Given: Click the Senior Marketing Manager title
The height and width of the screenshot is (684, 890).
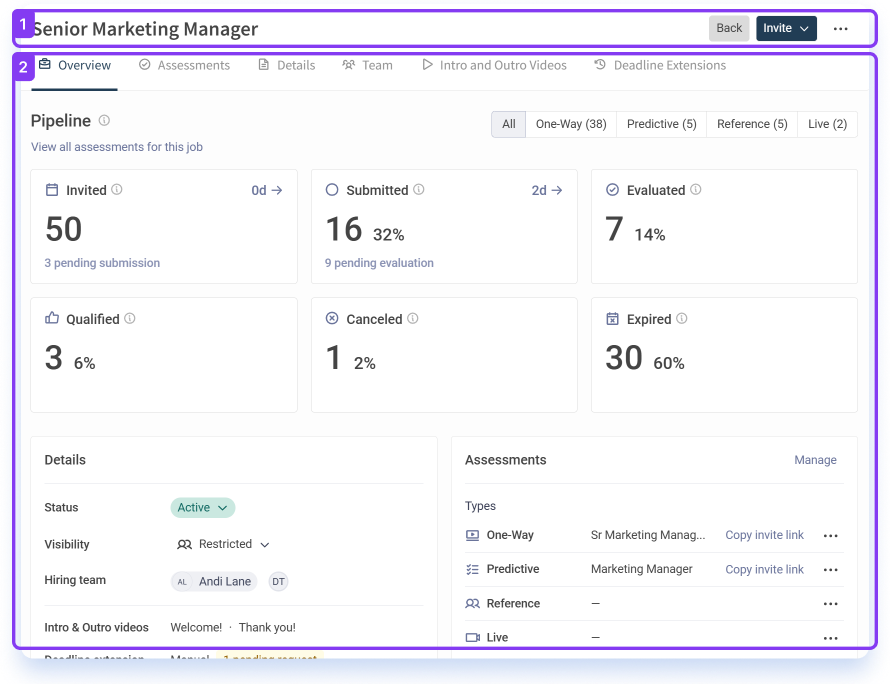Looking at the screenshot, I should [x=145, y=28].
